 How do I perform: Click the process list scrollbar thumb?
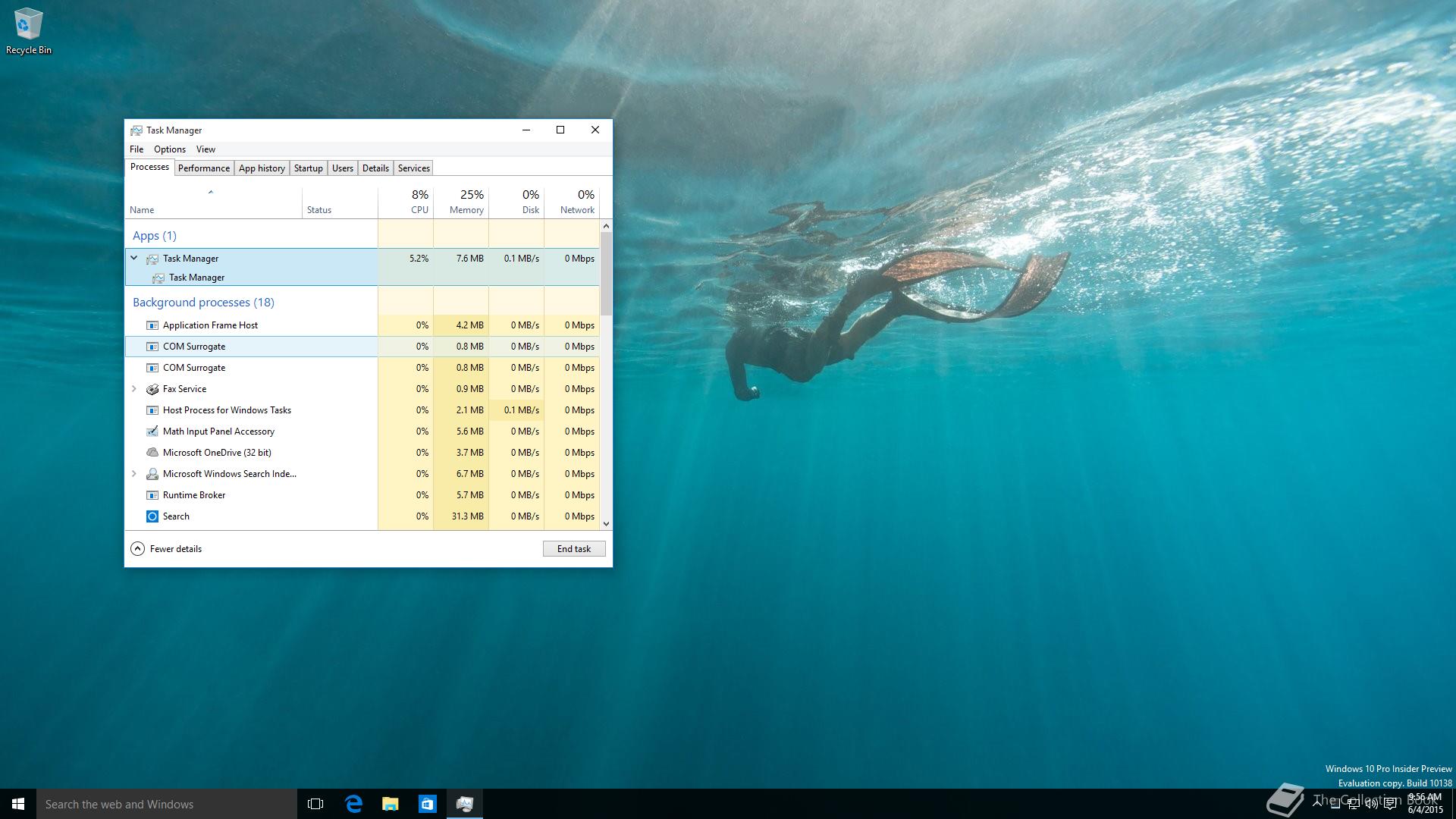(606, 274)
